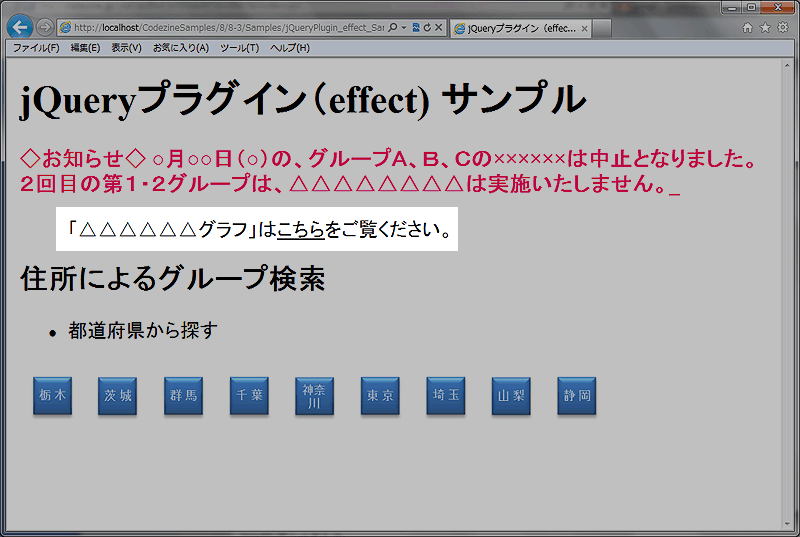Screen dimensions: 800x537
Task: Open the ファイル(F) menu
Action: 36,48
